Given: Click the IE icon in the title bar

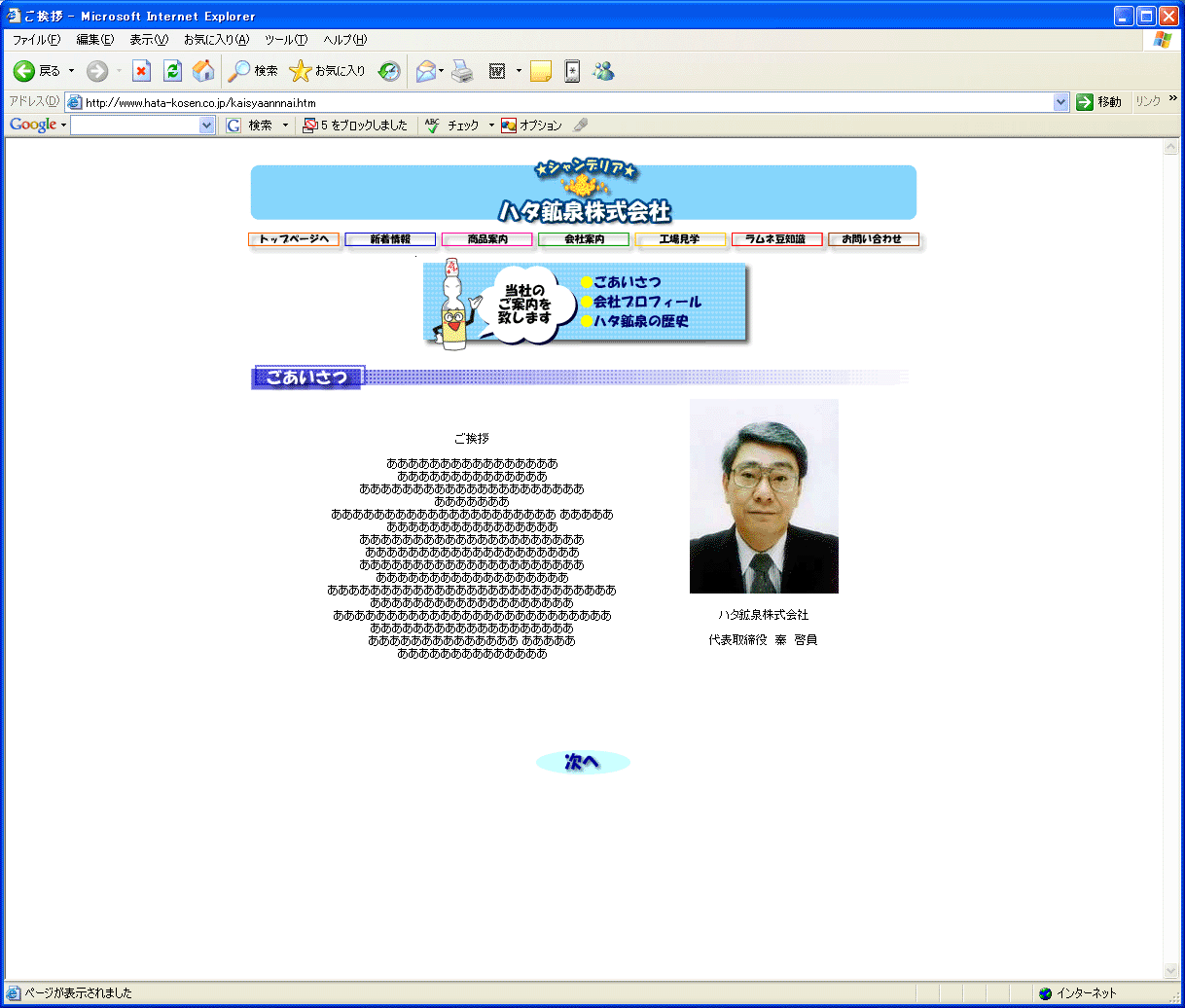Looking at the screenshot, I should tap(13, 16).
